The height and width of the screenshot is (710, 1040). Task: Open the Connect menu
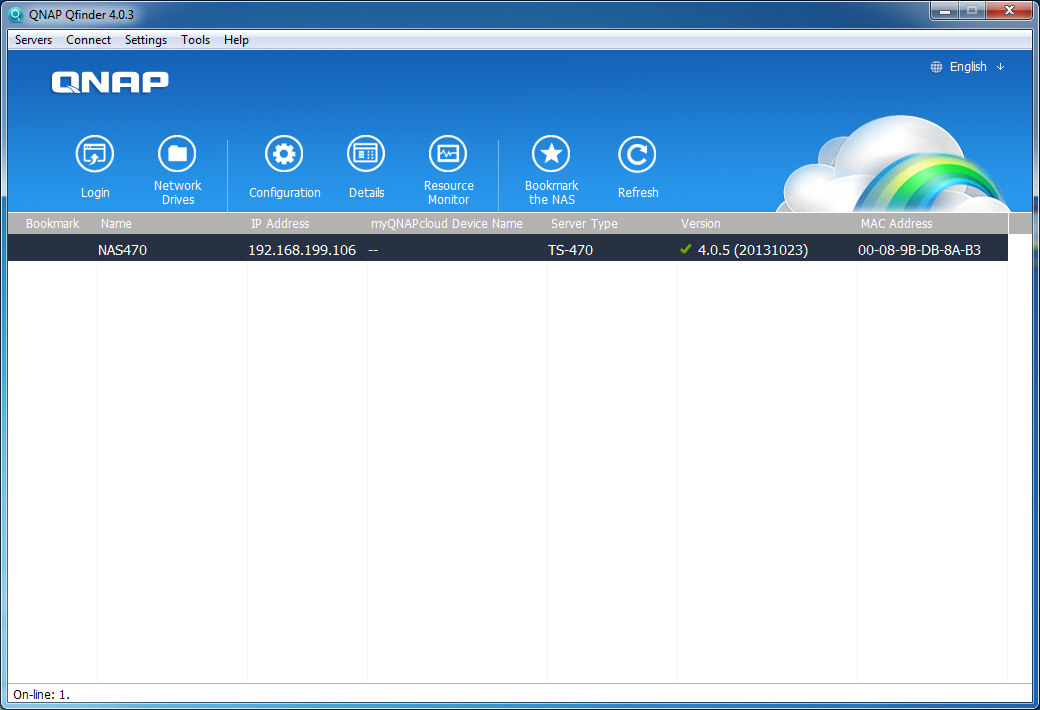[x=88, y=40]
